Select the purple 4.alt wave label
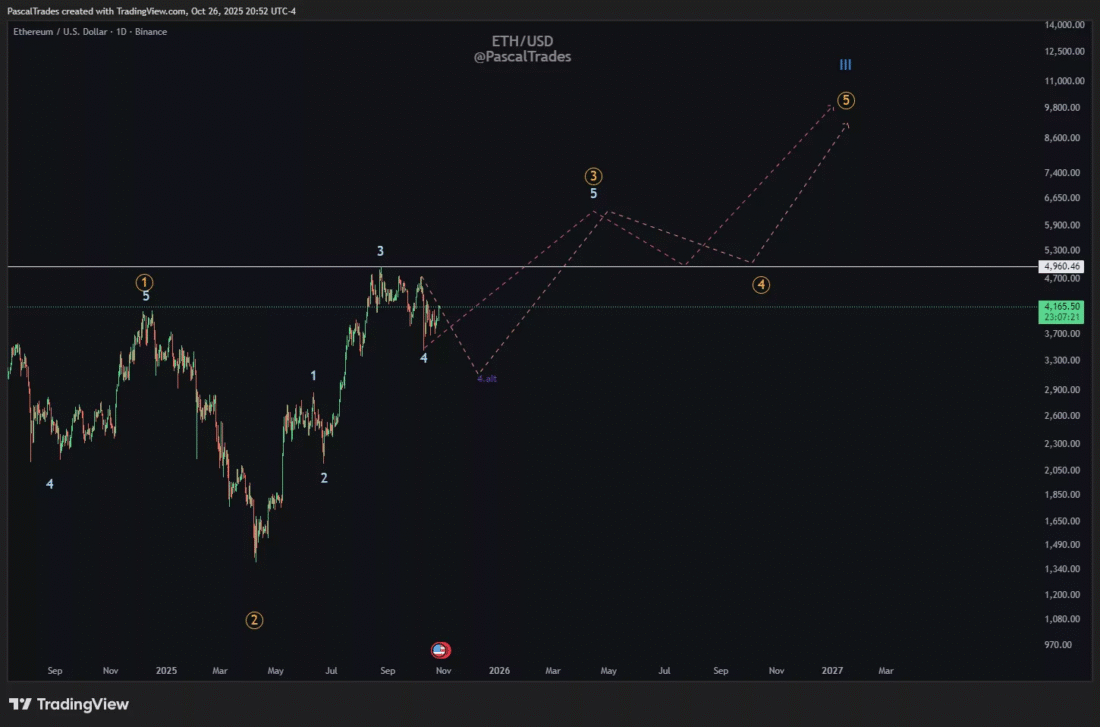 point(486,379)
